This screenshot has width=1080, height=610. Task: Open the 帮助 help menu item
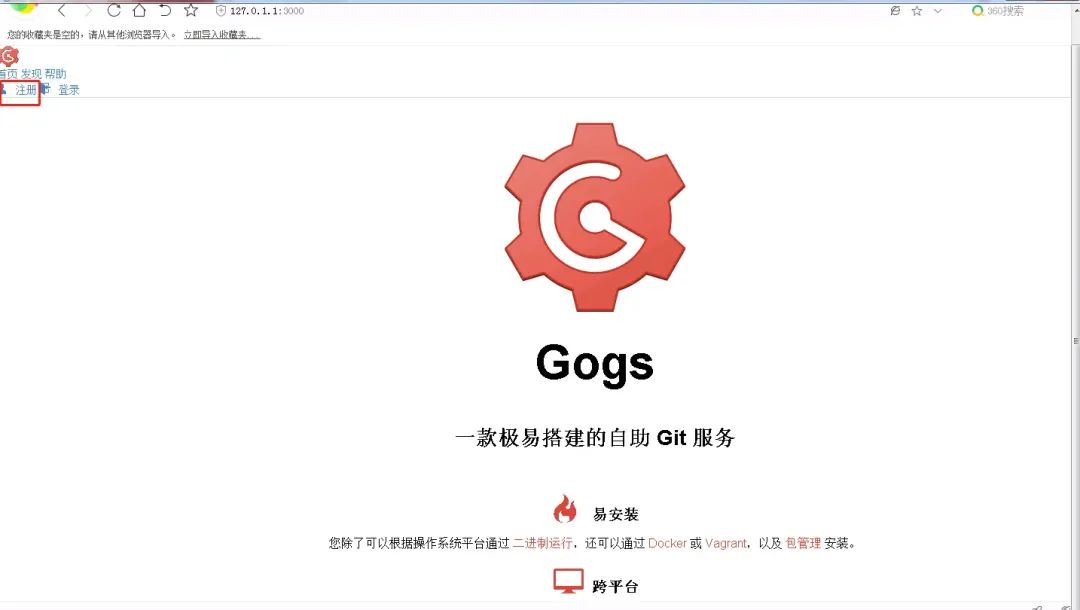tap(56, 74)
